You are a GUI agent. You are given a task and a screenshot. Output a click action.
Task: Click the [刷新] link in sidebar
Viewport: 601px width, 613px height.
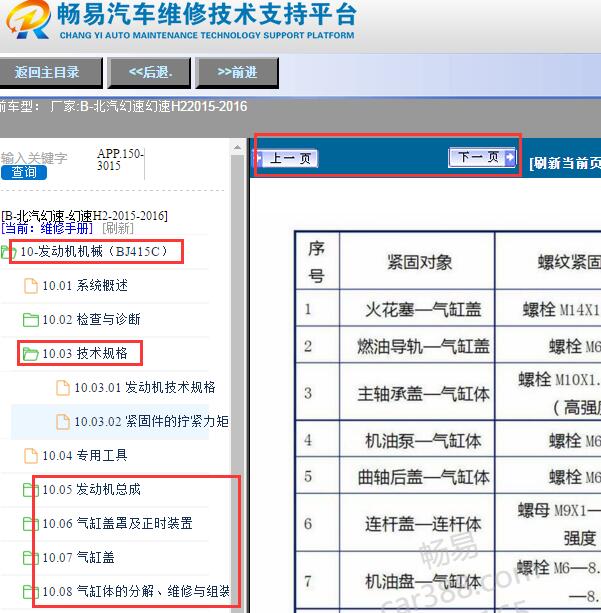pos(118,228)
